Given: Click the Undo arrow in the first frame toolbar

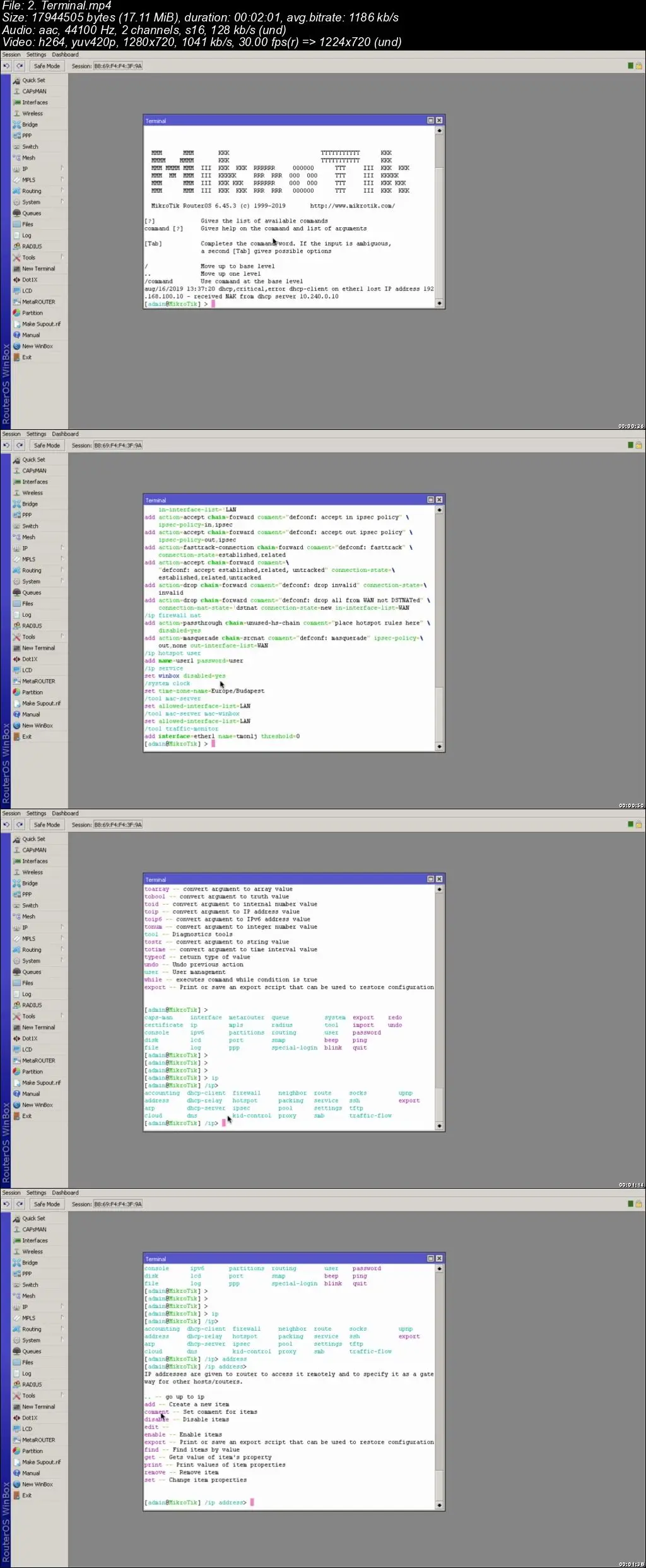Looking at the screenshot, I should [x=6, y=66].
